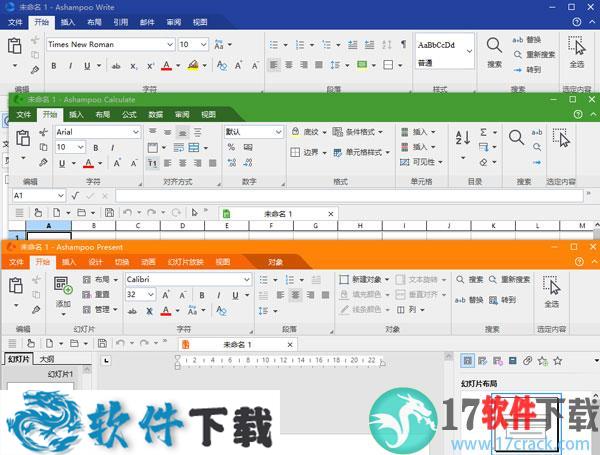
Task: Click the undo icon in Calculate's quick toolbar
Action: pyautogui.click(x=127, y=212)
